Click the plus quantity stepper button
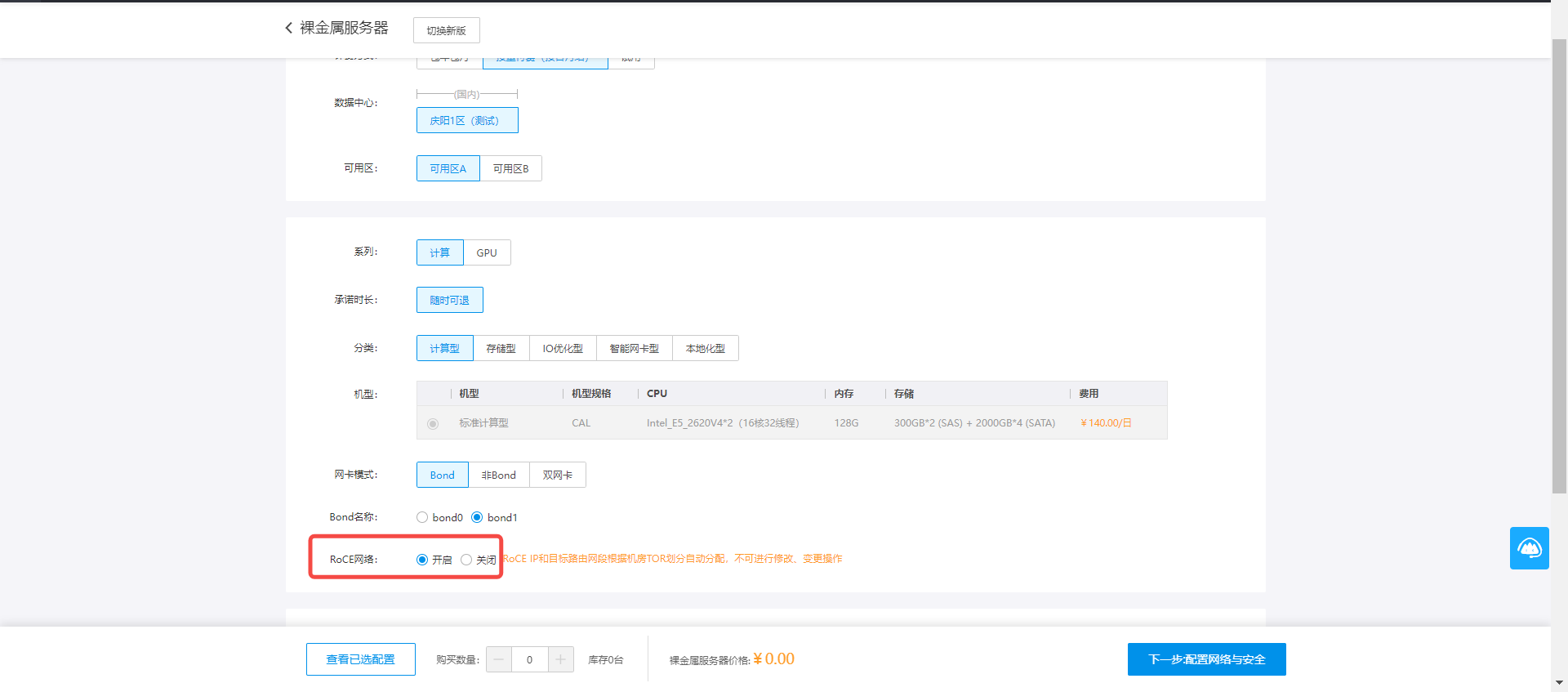This screenshot has height=692, width=1568. click(561, 659)
